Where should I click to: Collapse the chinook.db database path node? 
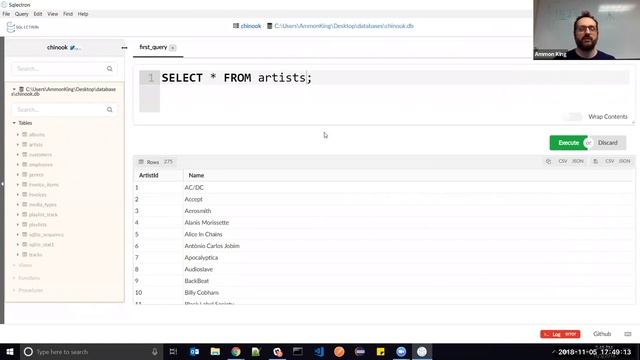pyautogui.click(x=14, y=89)
